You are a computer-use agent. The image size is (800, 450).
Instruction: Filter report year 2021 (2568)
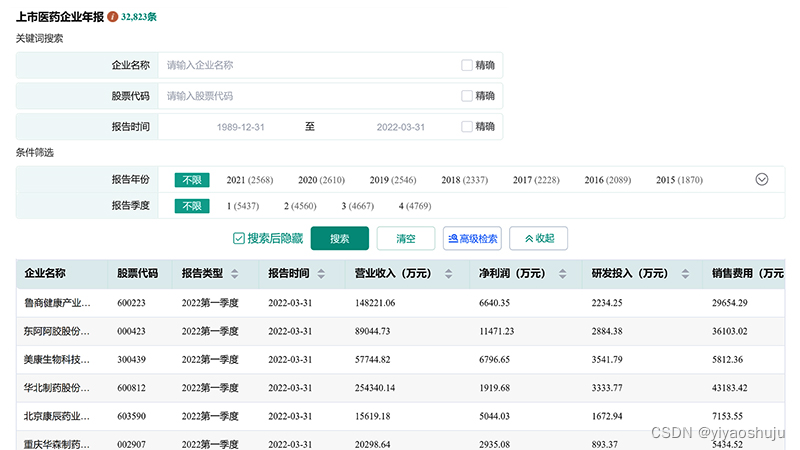coord(249,180)
